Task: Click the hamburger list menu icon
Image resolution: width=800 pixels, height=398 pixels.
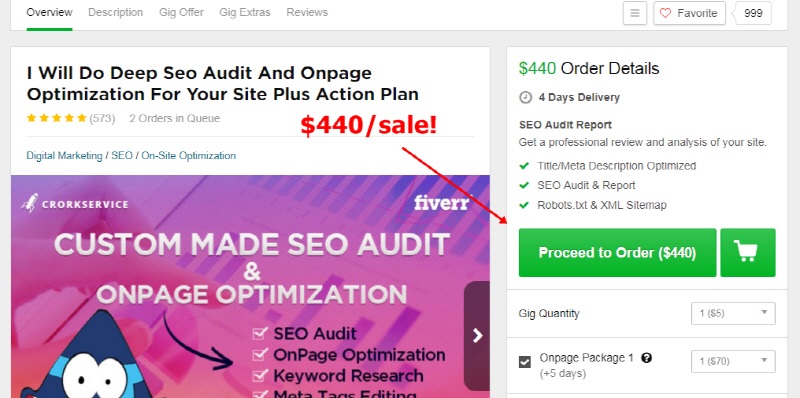Action: (x=635, y=13)
